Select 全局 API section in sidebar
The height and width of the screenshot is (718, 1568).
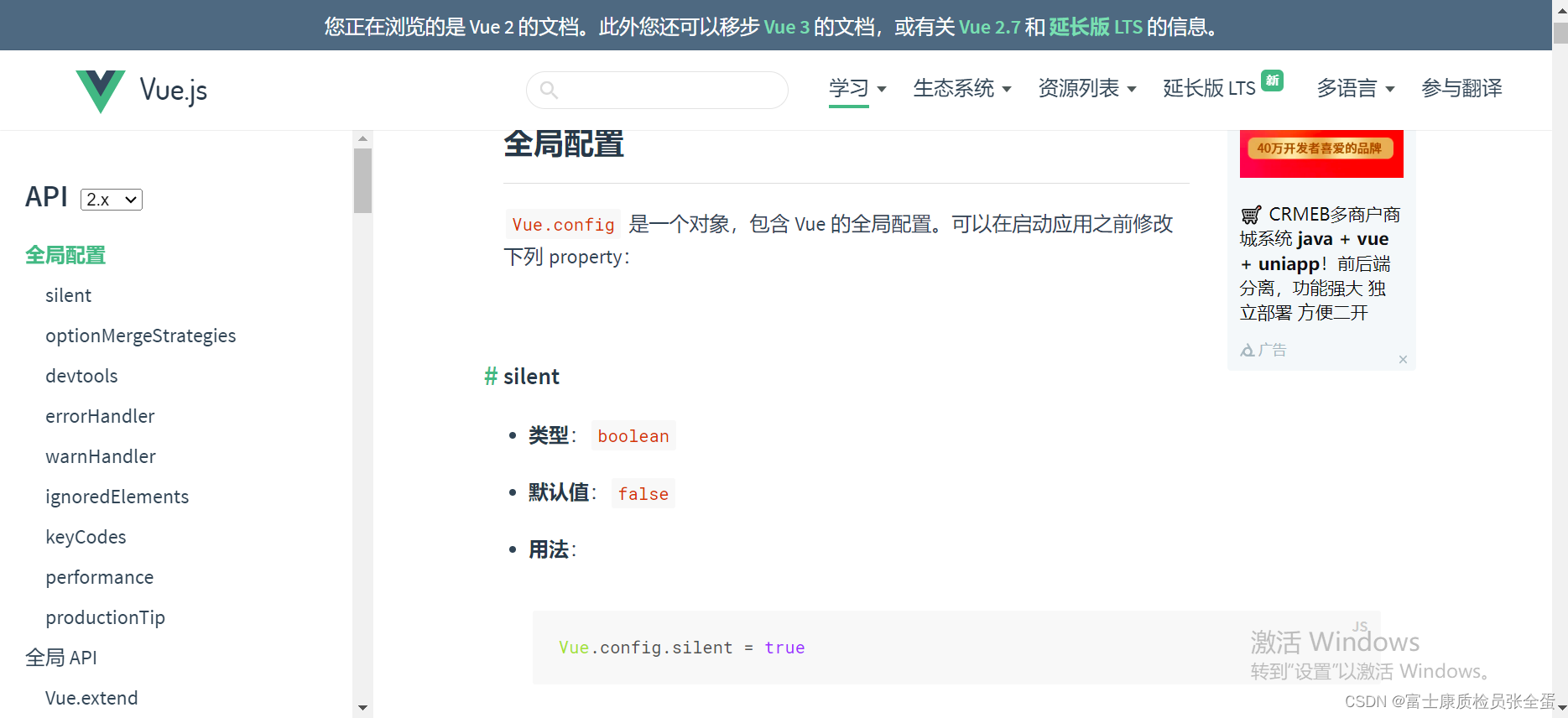click(x=61, y=658)
